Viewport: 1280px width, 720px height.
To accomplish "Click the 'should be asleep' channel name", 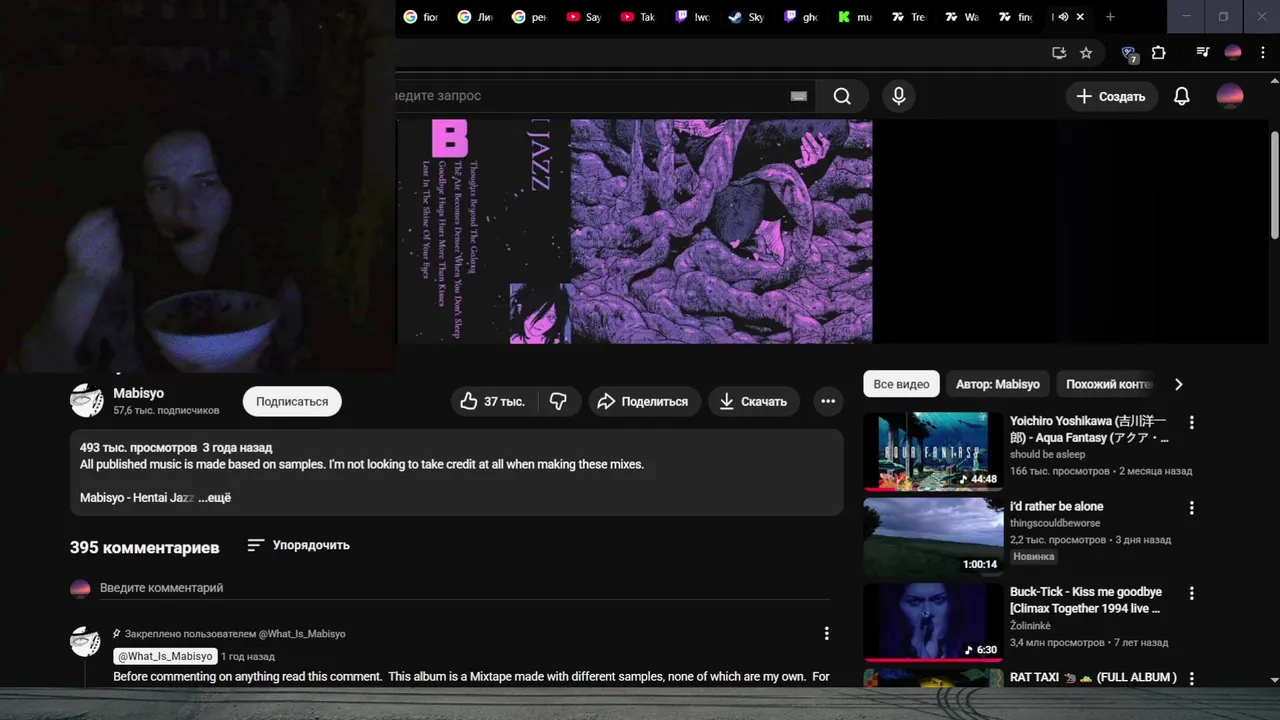I will [x=1047, y=454].
